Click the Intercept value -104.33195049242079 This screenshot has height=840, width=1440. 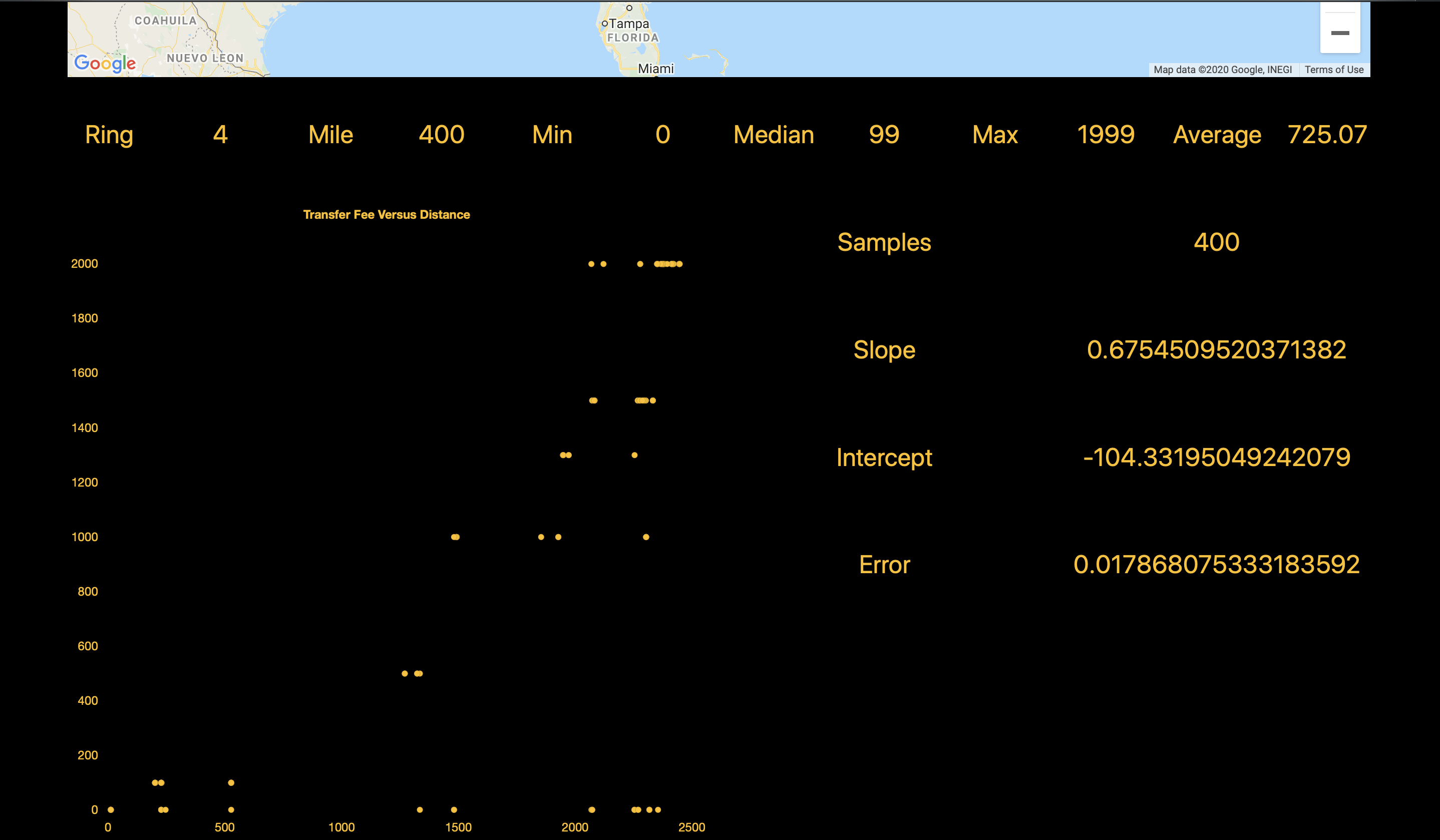pos(1216,457)
